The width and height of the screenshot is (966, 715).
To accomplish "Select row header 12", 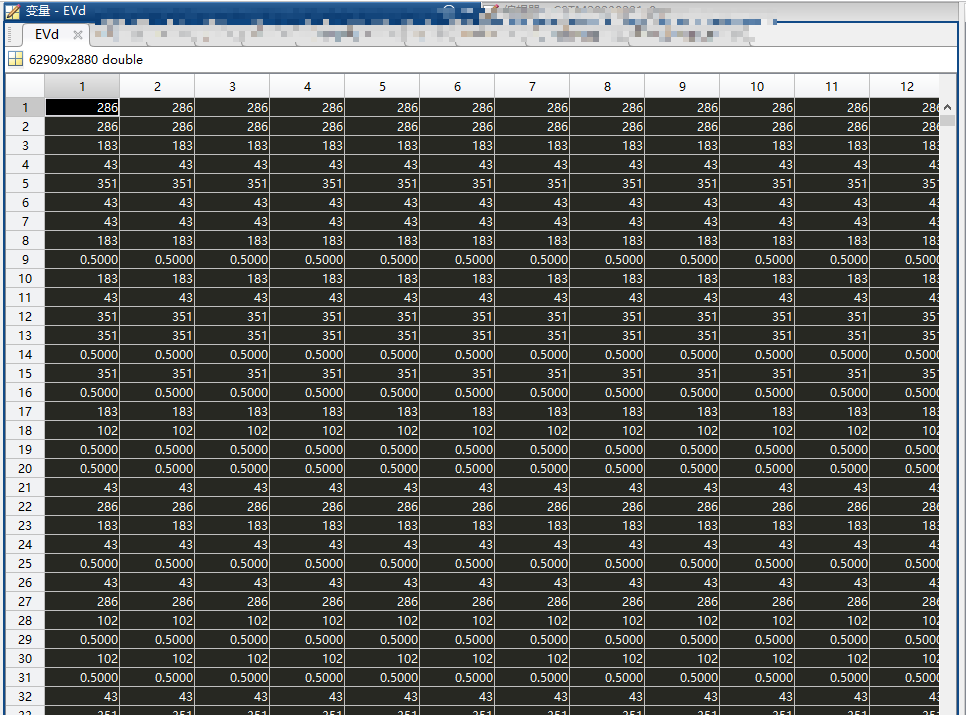I will pyautogui.click(x=25, y=317).
